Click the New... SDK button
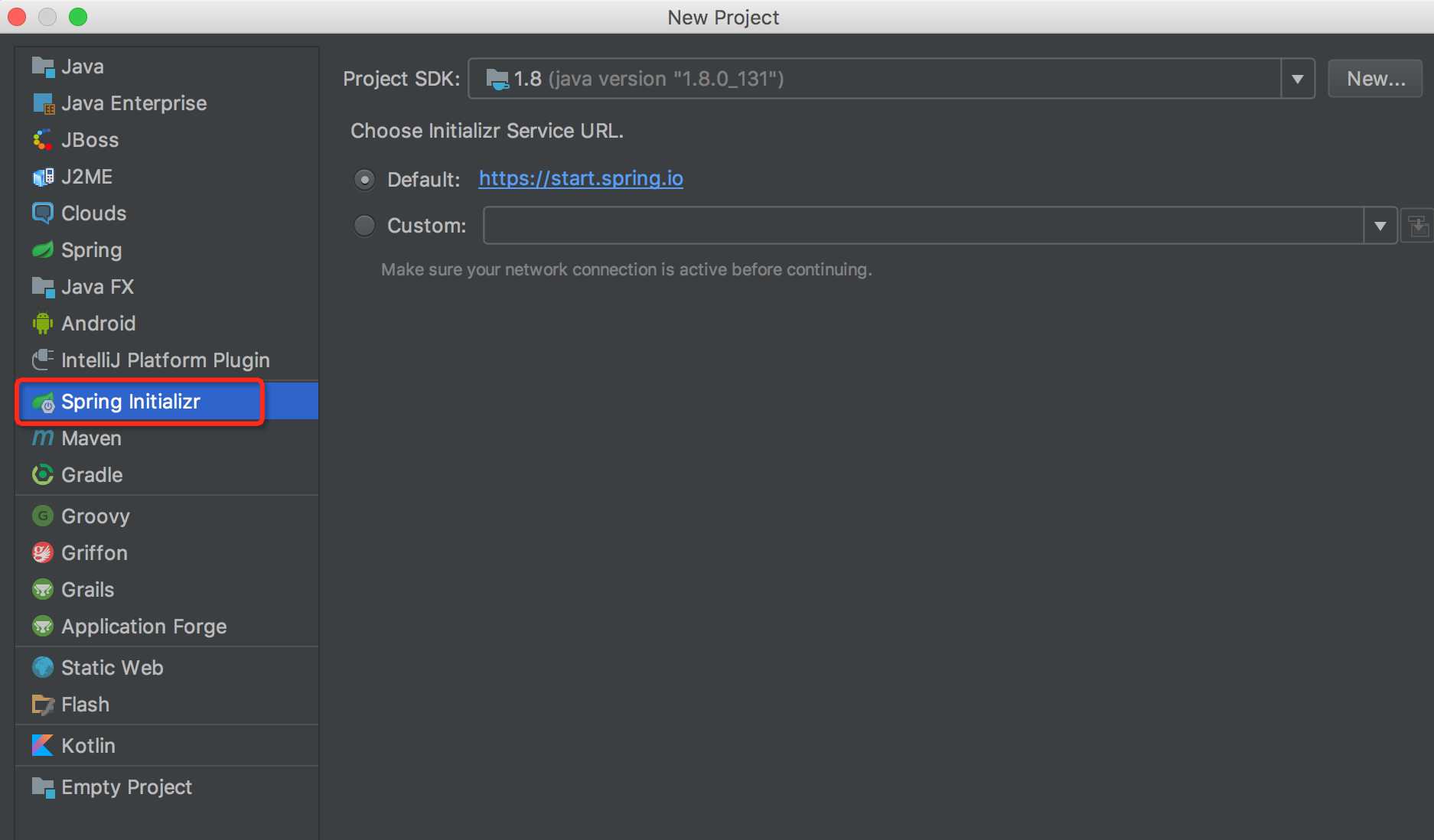This screenshot has height=840, width=1434. (1375, 79)
